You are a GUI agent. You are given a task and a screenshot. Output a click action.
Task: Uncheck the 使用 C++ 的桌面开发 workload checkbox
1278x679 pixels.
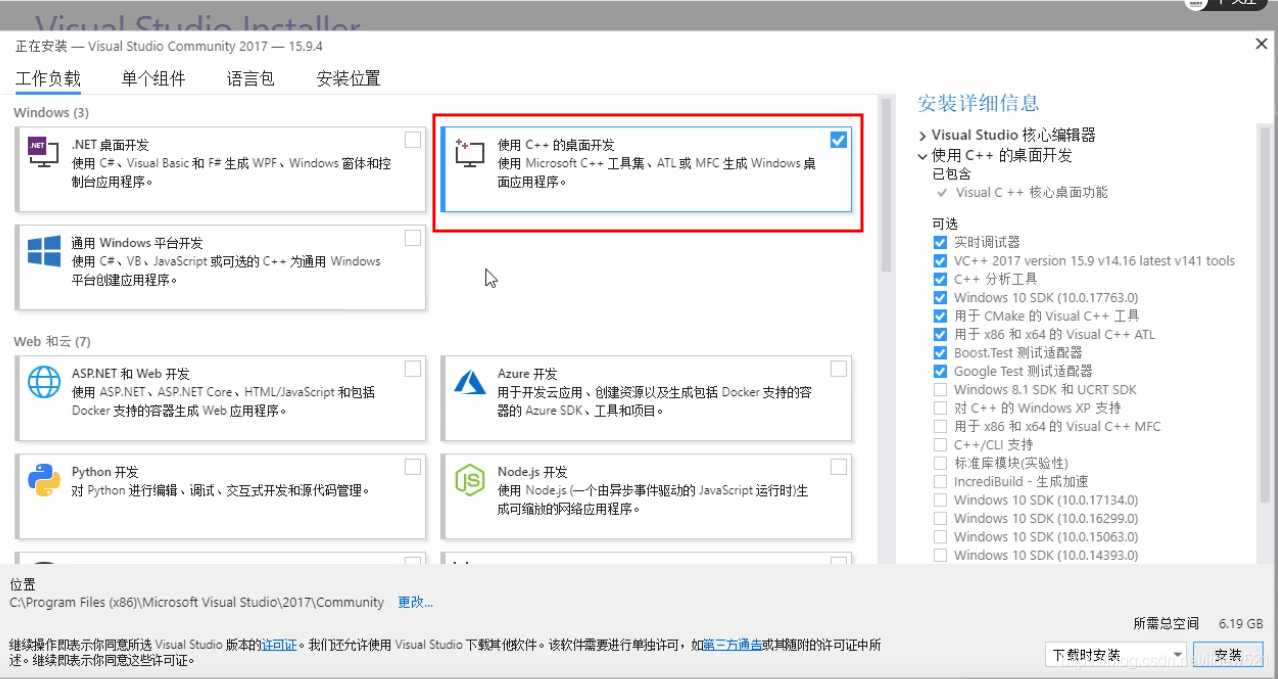point(838,140)
